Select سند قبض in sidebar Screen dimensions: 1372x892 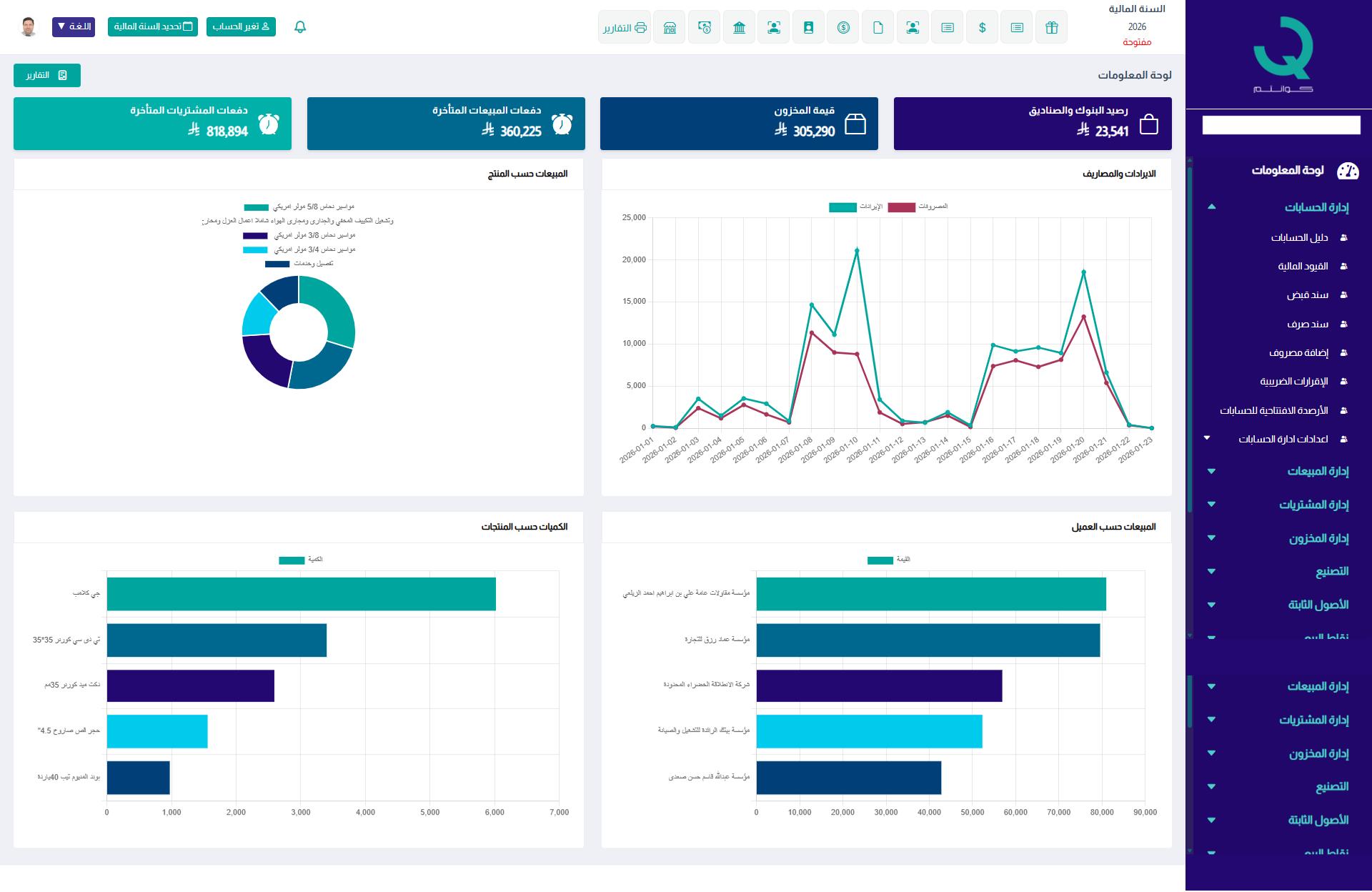(x=1307, y=294)
